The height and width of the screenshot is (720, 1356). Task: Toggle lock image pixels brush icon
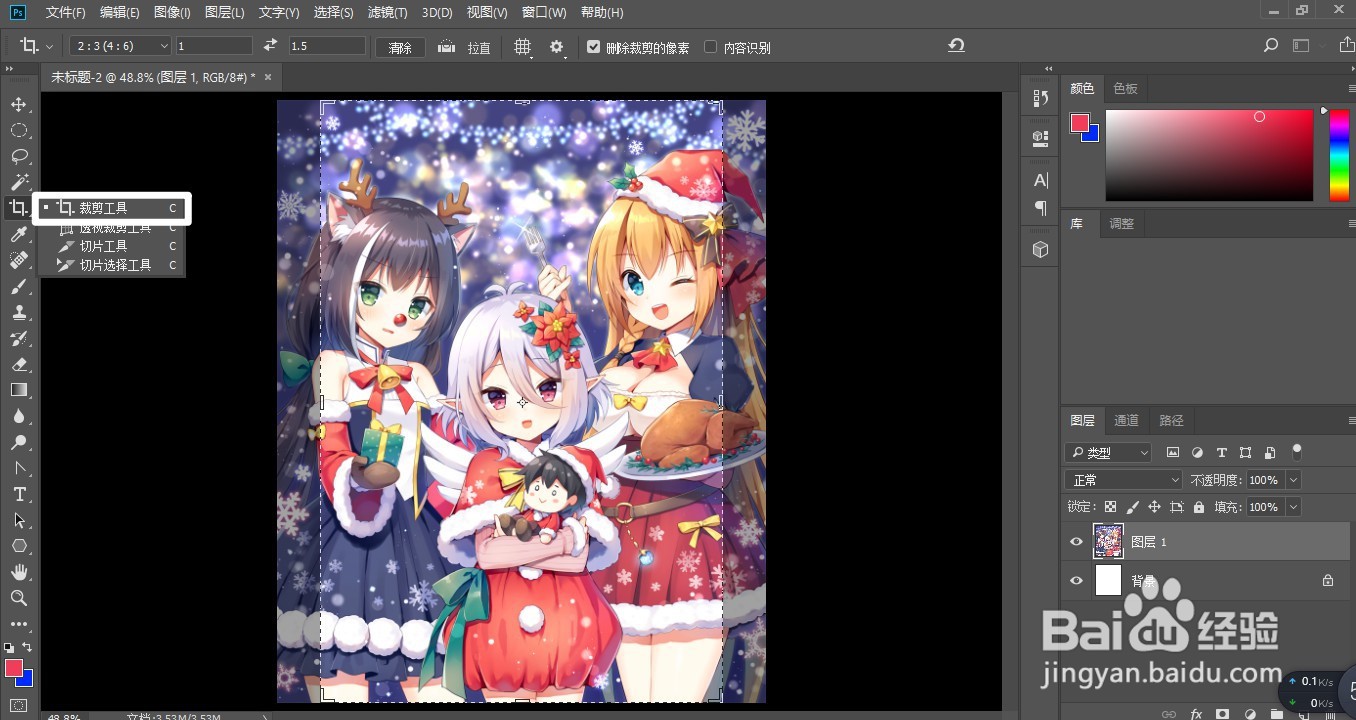tap(1132, 507)
